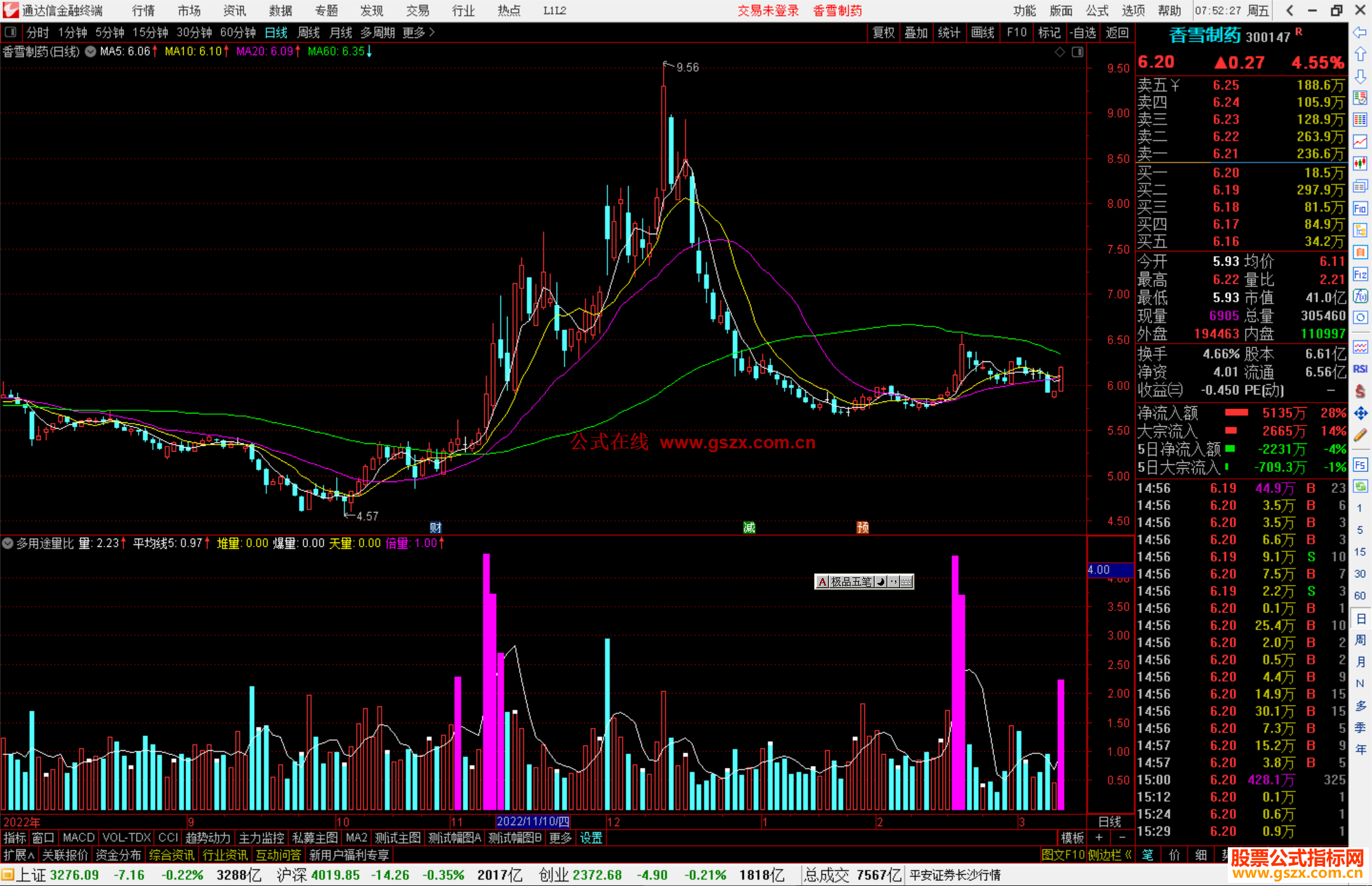This screenshot has height=886, width=1372.
Task: Expand 更多 > in the period bar
Action: pos(419,32)
